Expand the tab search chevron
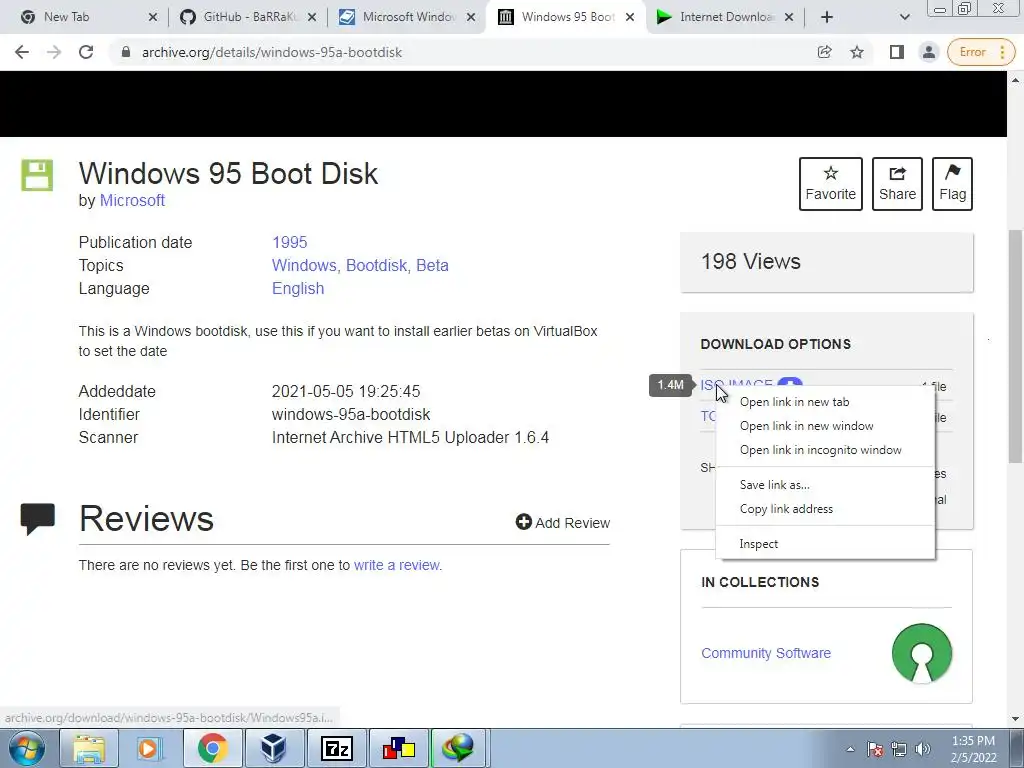Screen dimensions: 1024x768 click(x=904, y=17)
